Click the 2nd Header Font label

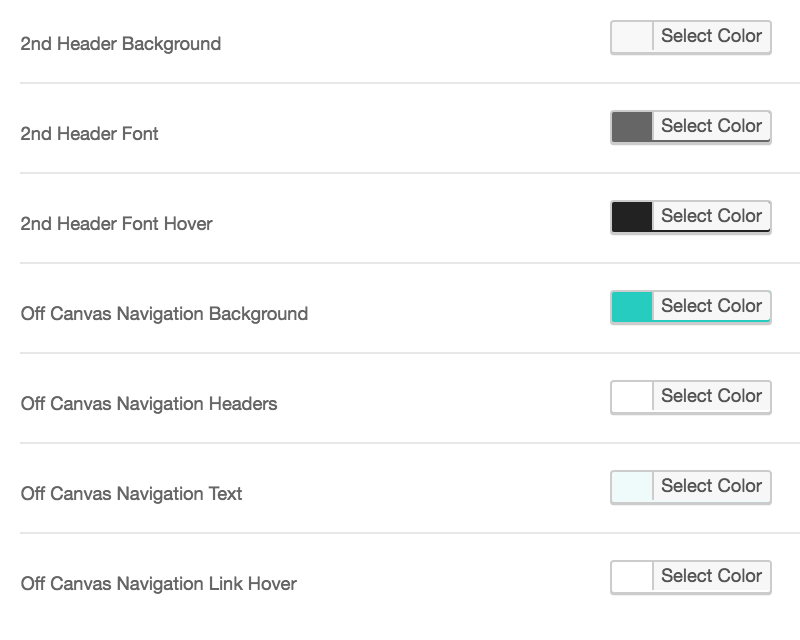point(89,134)
